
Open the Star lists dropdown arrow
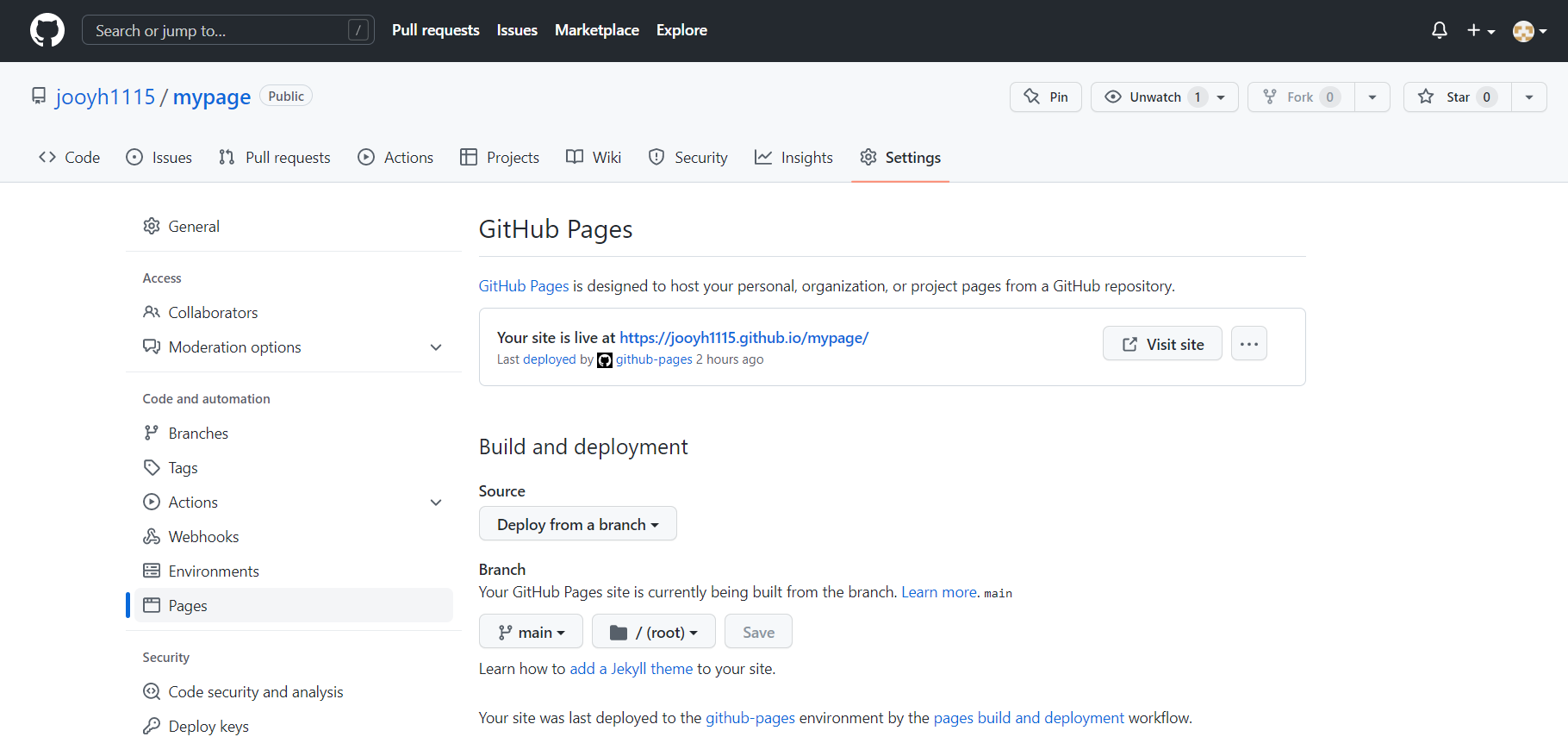[x=1529, y=97]
